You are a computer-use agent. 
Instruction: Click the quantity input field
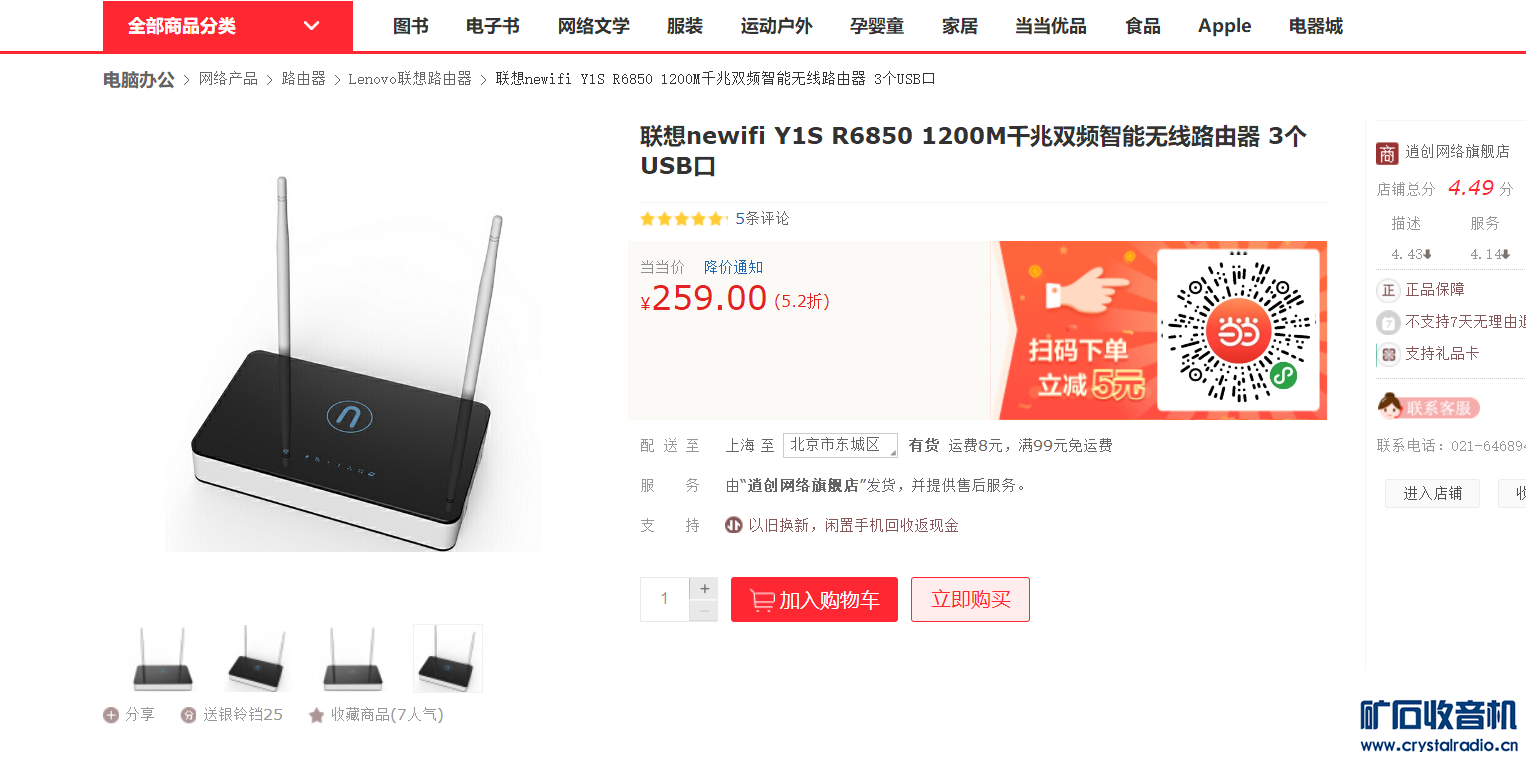click(665, 599)
